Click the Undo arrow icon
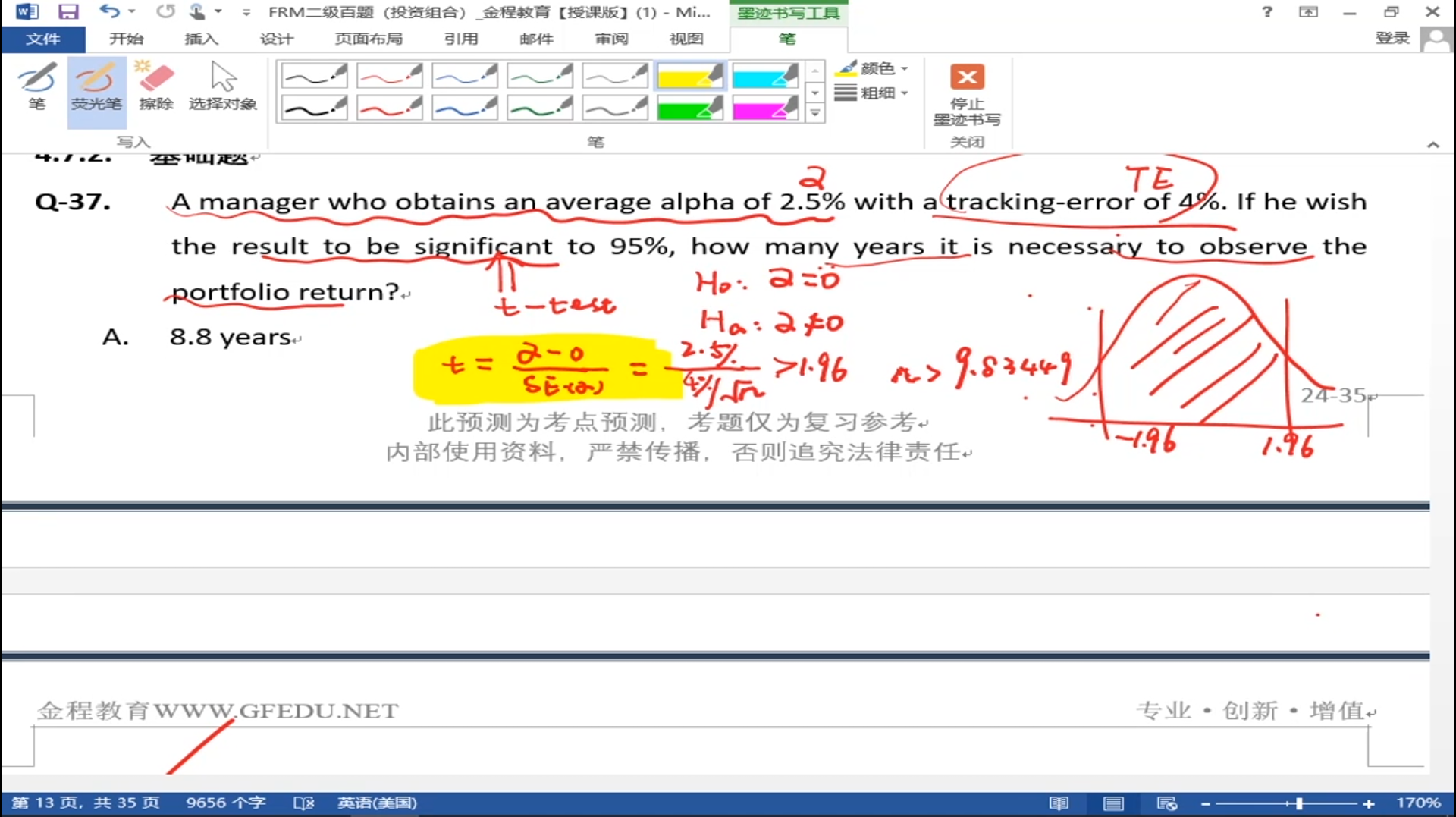 click(108, 12)
